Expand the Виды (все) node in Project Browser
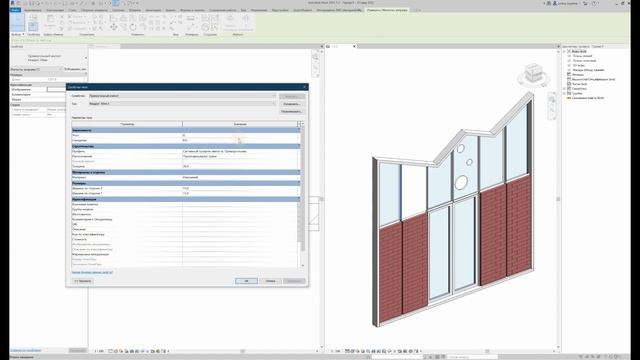This screenshot has height=360, width=640. click(x=564, y=51)
